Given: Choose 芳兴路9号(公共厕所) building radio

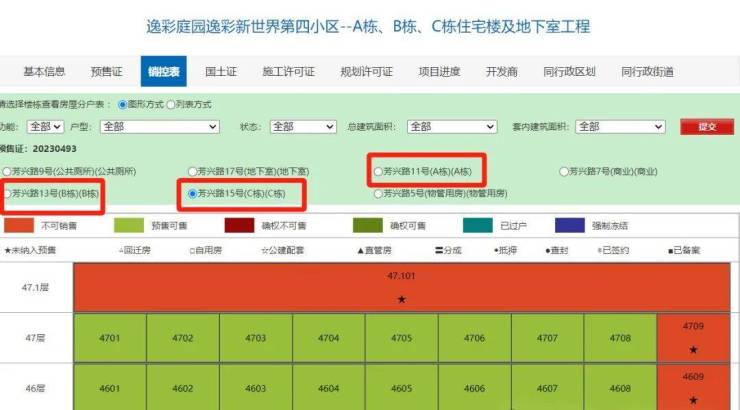Looking at the screenshot, I should [7, 171].
